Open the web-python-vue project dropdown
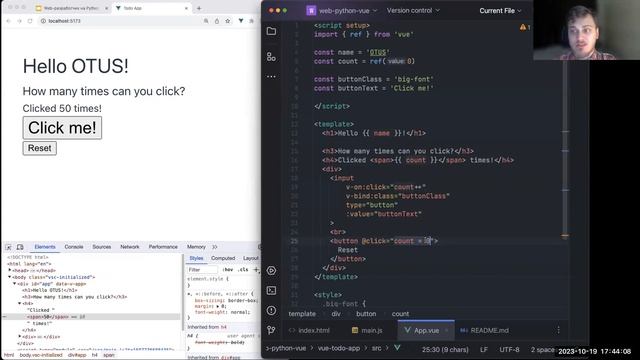Image resolution: width=640 pixels, height=360 pixels. (x=342, y=11)
